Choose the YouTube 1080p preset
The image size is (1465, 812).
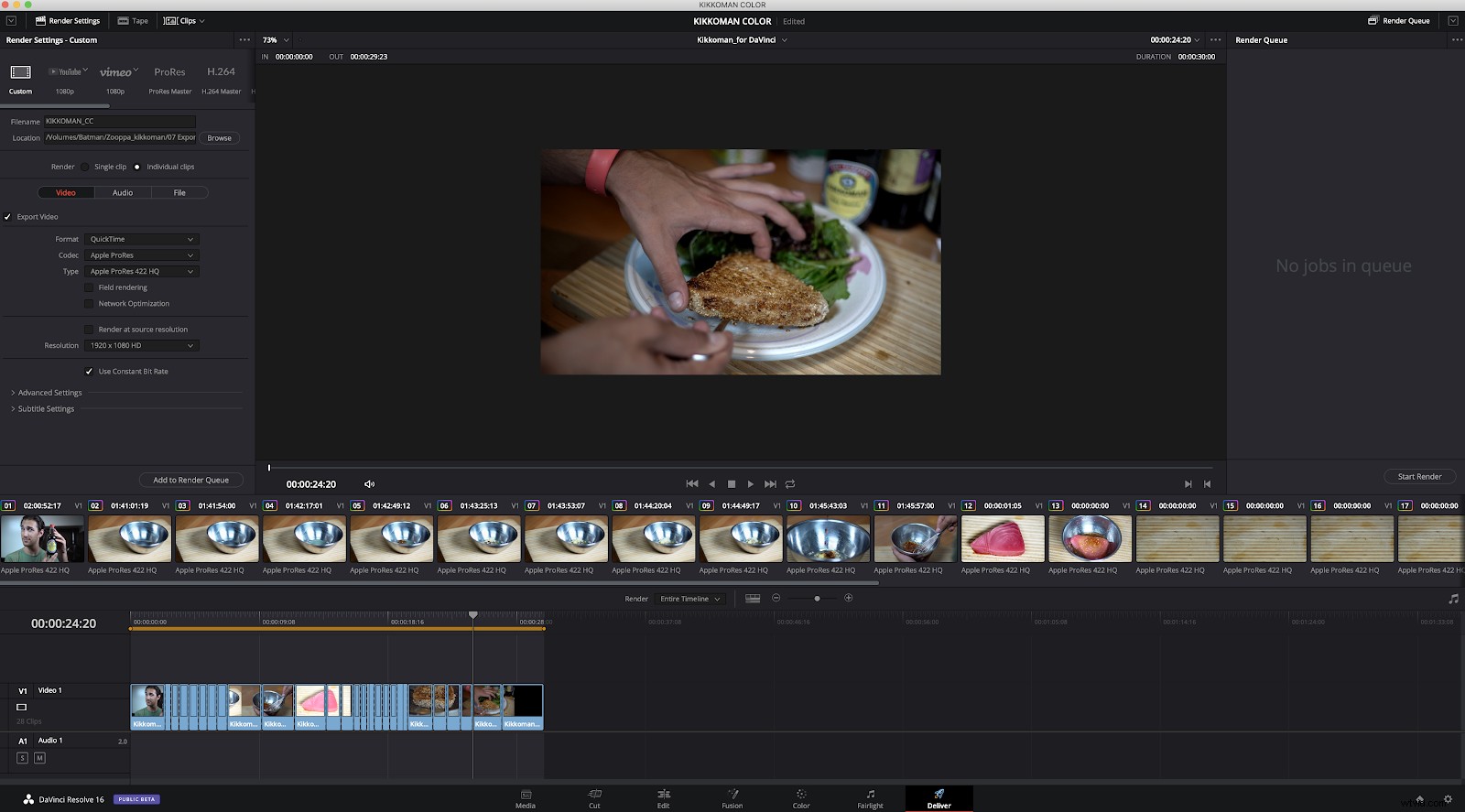click(66, 71)
